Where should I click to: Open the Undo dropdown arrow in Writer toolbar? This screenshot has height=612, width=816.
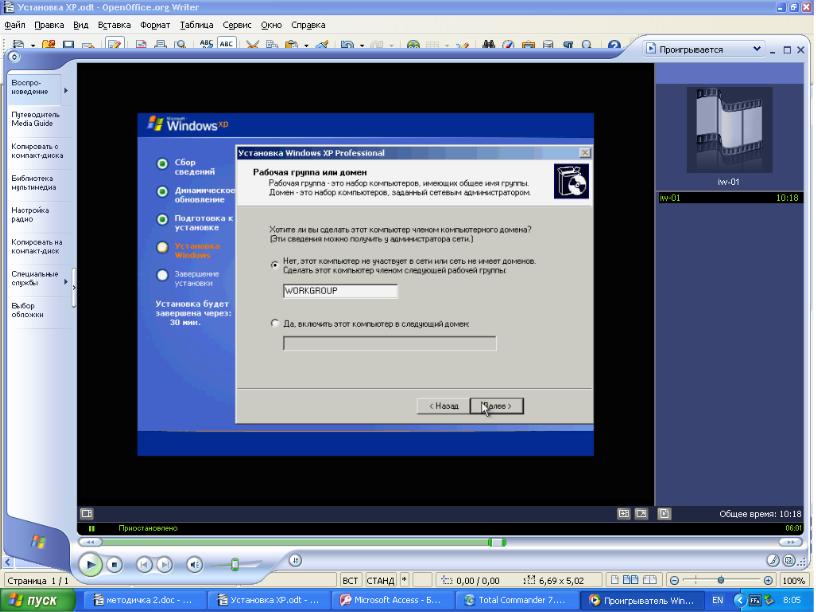(362, 45)
